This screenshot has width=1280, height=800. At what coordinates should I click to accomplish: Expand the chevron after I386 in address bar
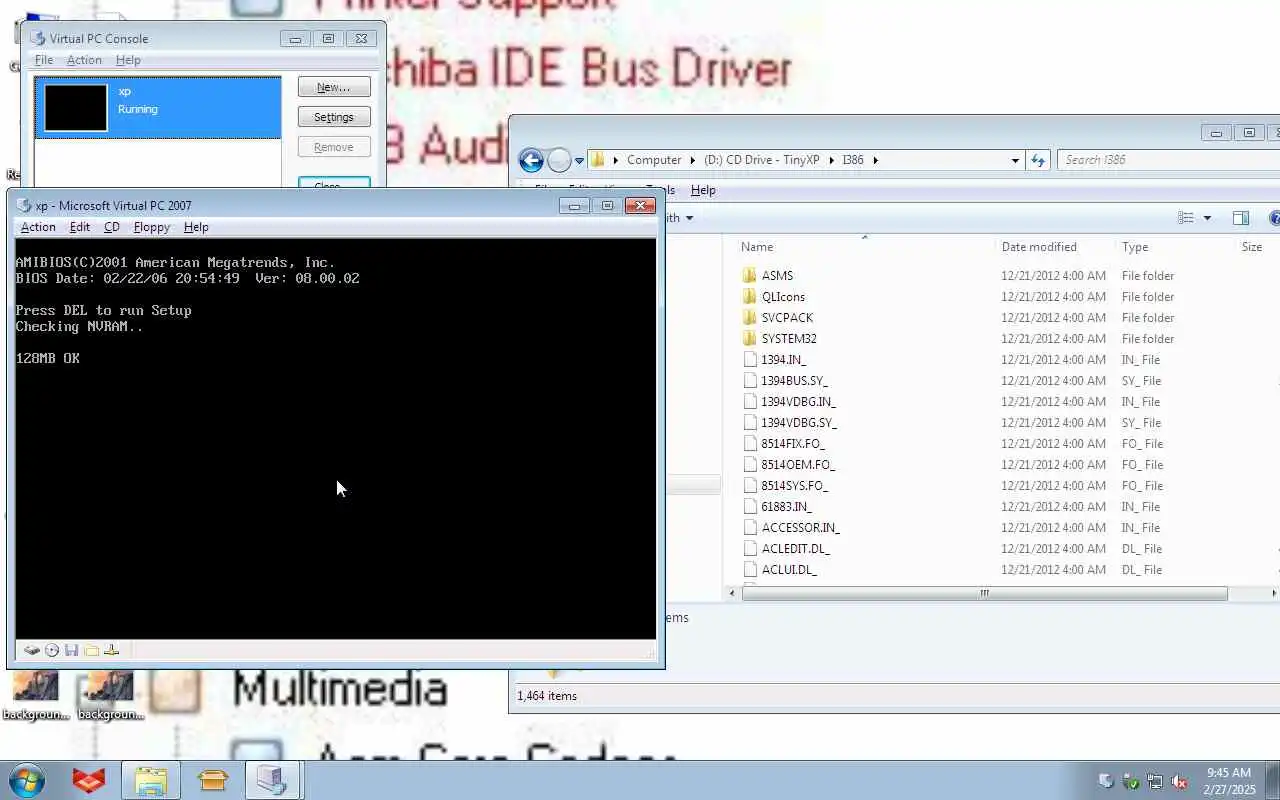tap(876, 160)
